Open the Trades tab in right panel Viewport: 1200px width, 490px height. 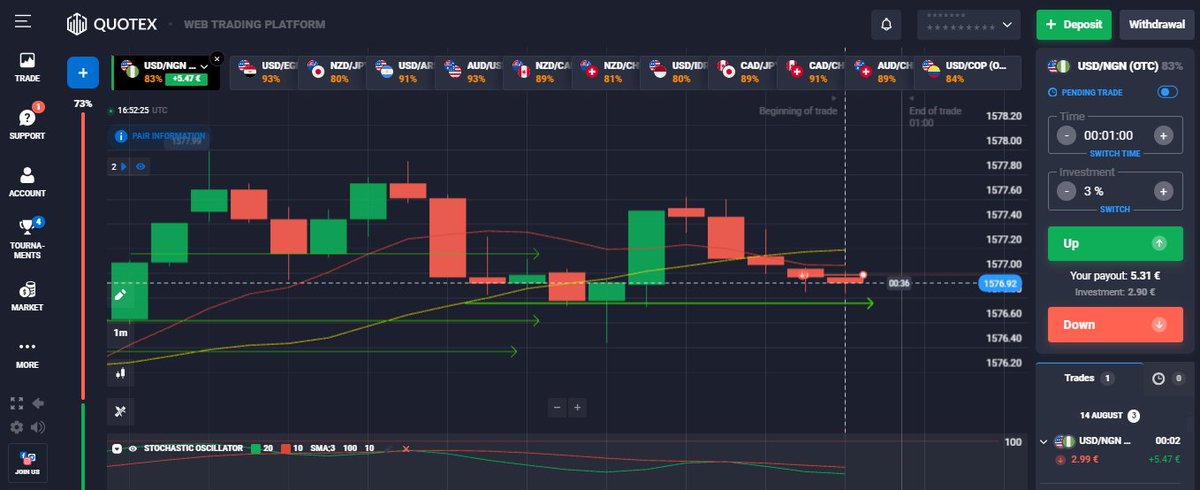tap(1088, 379)
